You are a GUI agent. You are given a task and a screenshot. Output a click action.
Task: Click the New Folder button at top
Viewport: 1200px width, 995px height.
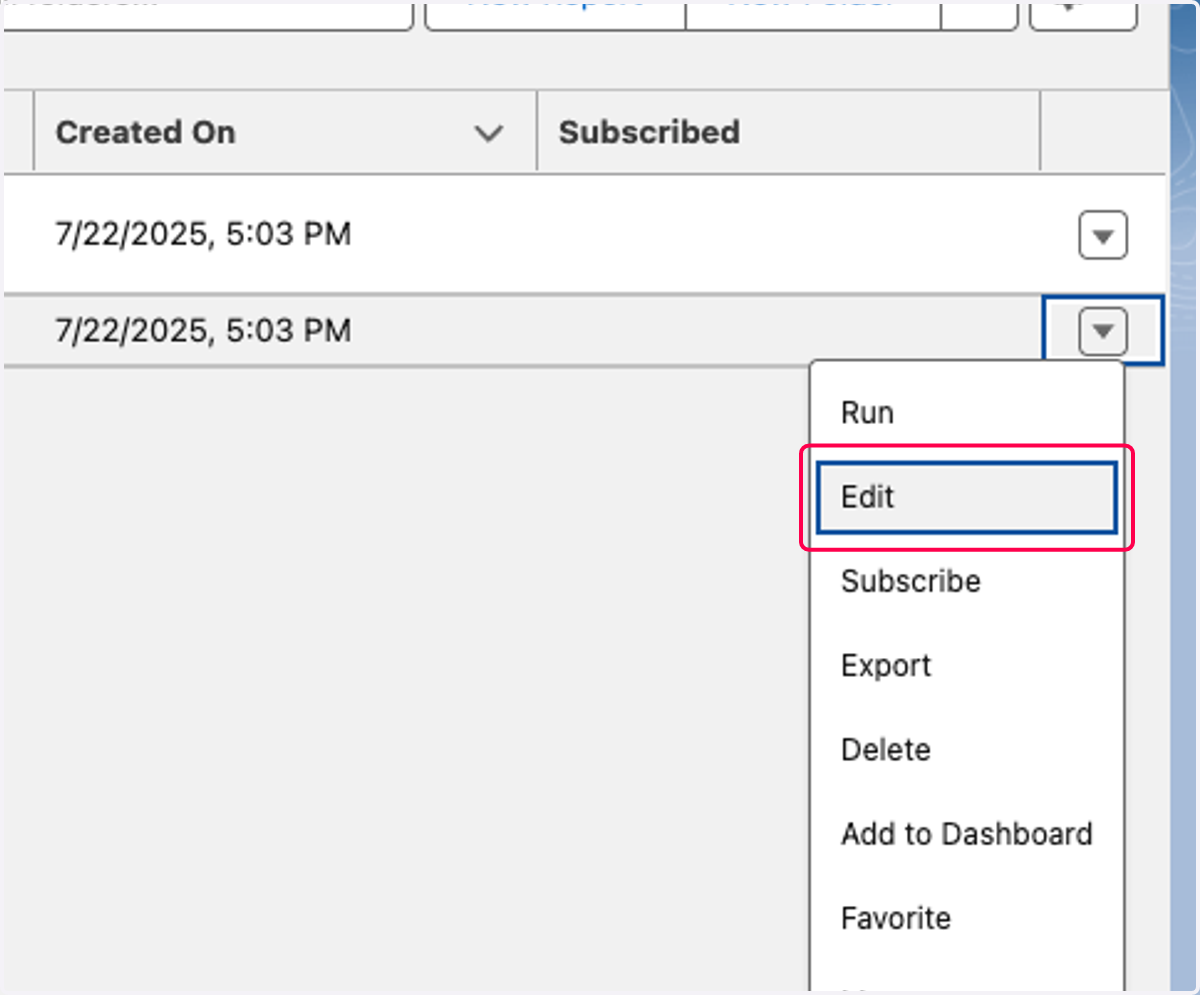pos(813,14)
